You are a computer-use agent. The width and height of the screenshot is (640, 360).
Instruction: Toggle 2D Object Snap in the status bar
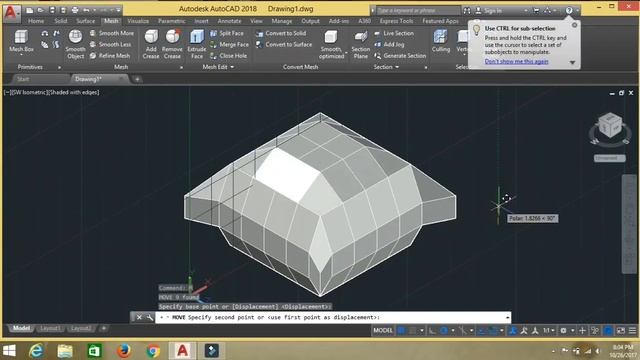tap(493, 330)
